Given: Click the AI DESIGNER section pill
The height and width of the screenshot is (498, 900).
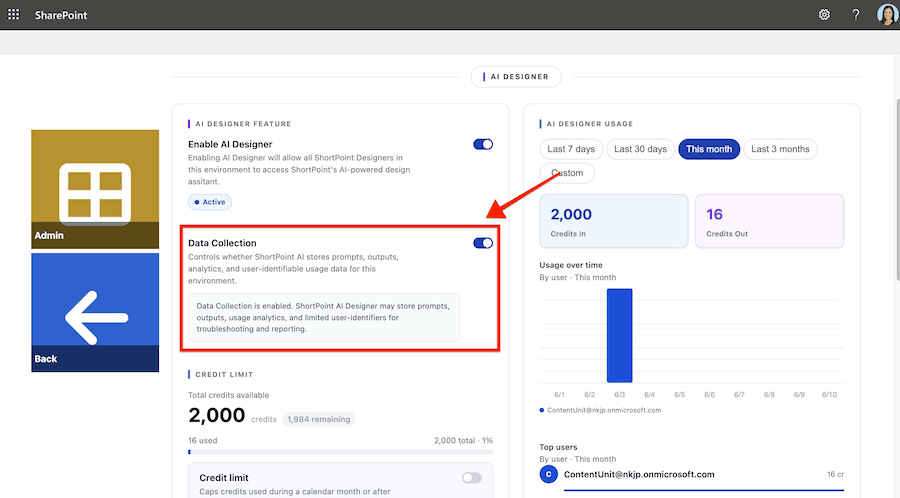Looking at the screenshot, I should [516, 76].
